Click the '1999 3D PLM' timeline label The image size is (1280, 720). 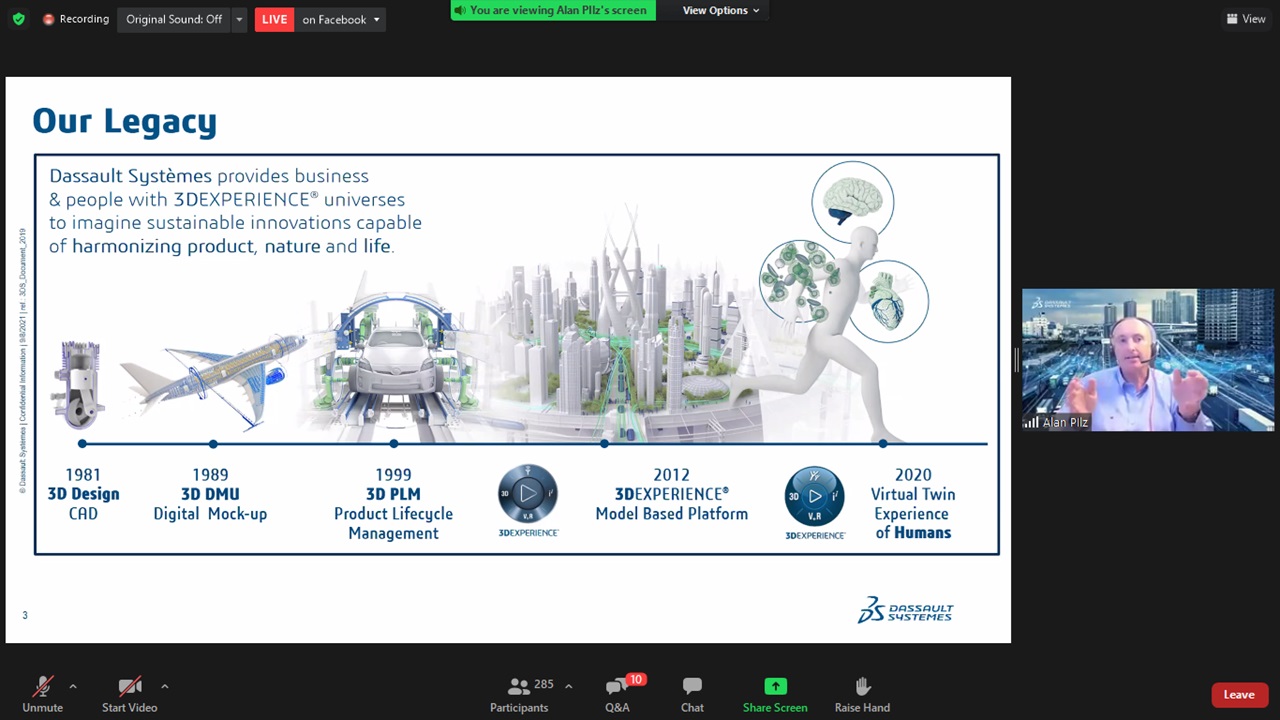coord(393,504)
